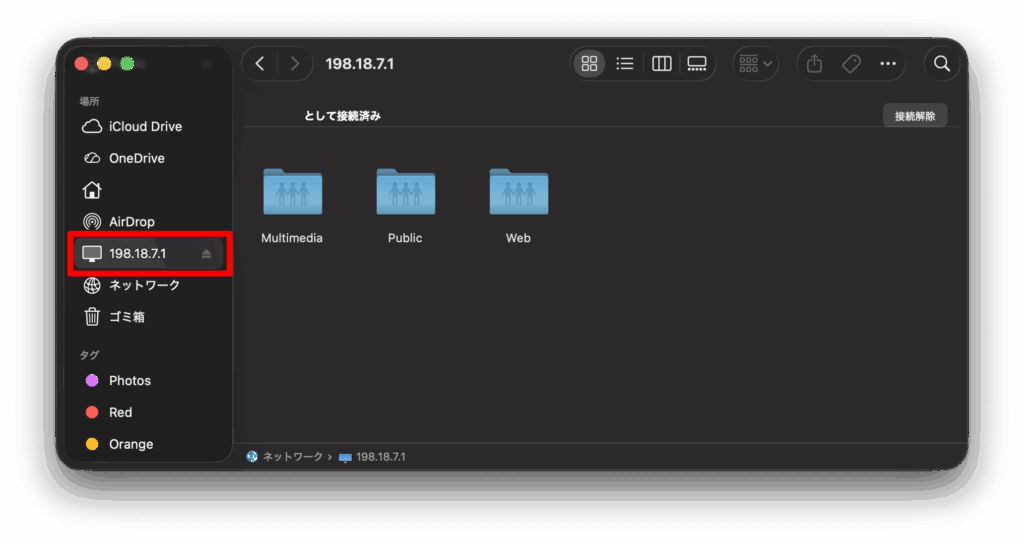Open the group-by options dropdown
This screenshot has height=544, width=1024.
tap(756, 64)
